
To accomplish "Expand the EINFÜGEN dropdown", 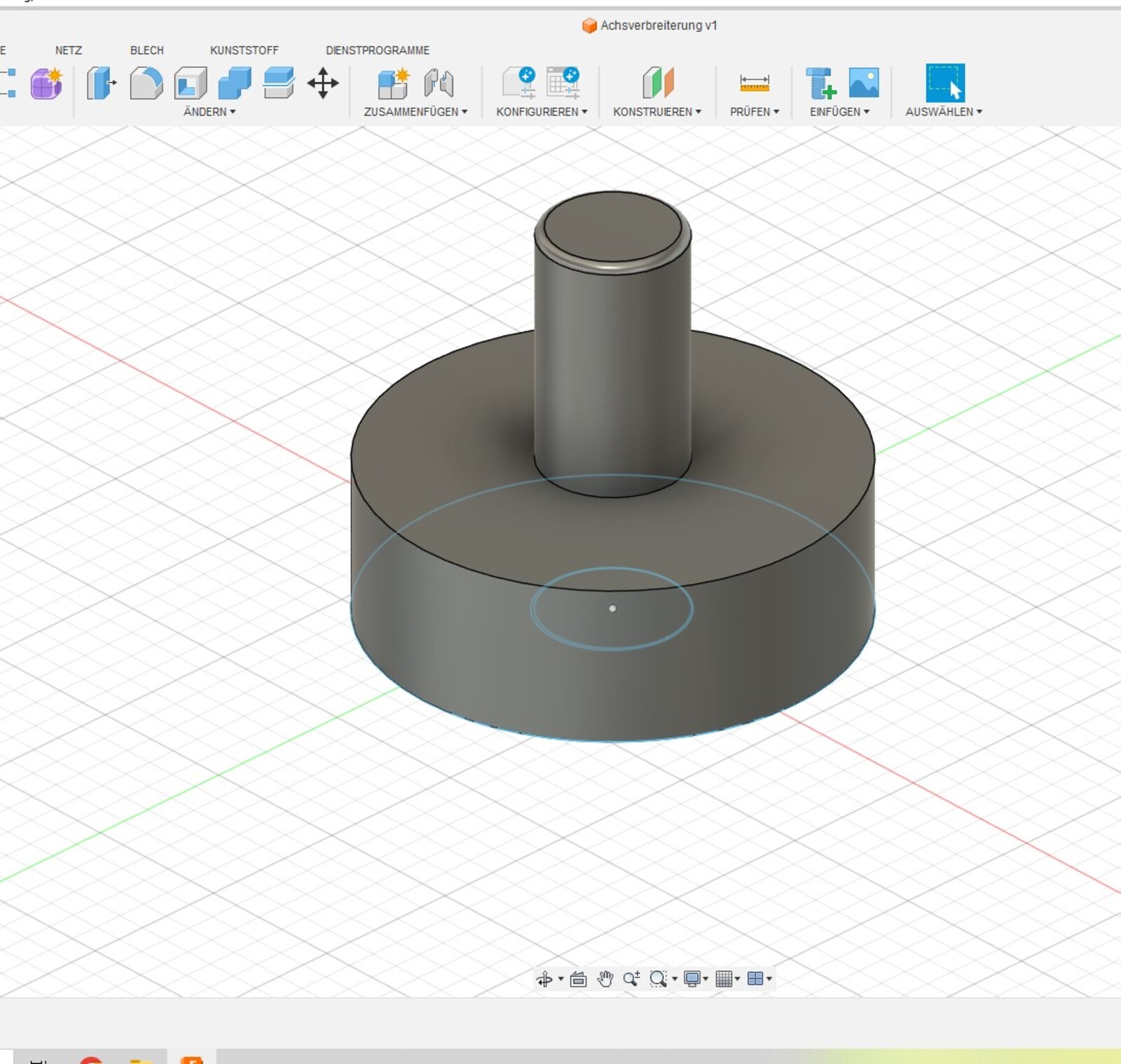I will click(839, 112).
